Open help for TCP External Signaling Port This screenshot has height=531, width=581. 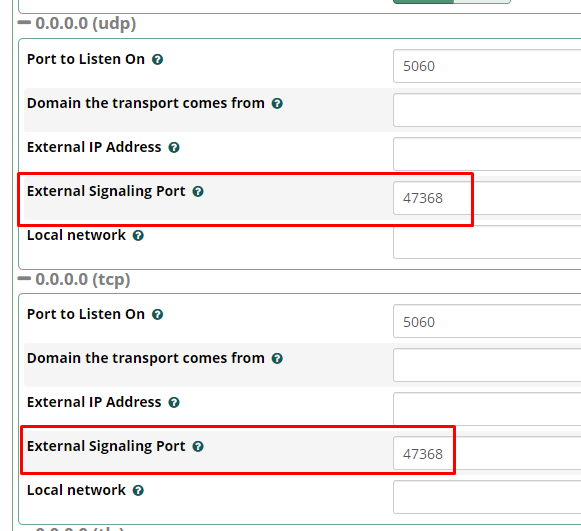coord(198,447)
